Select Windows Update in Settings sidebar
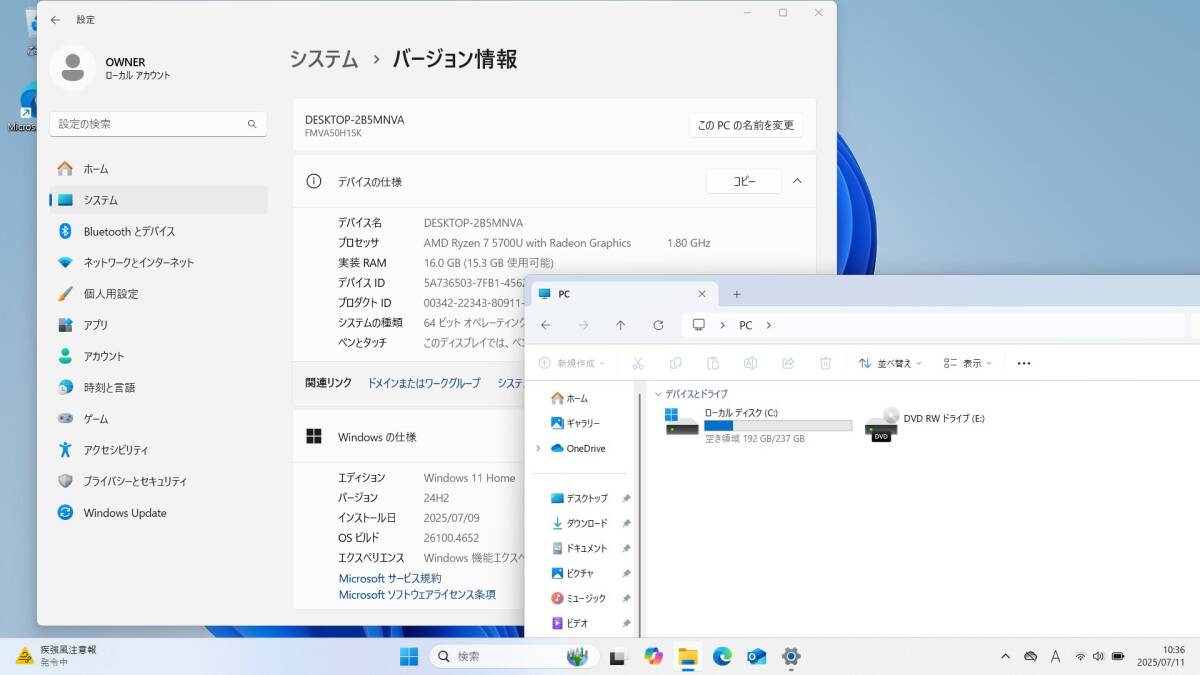The height and width of the screenshot is (675, 1200). (x=125, y=513)
